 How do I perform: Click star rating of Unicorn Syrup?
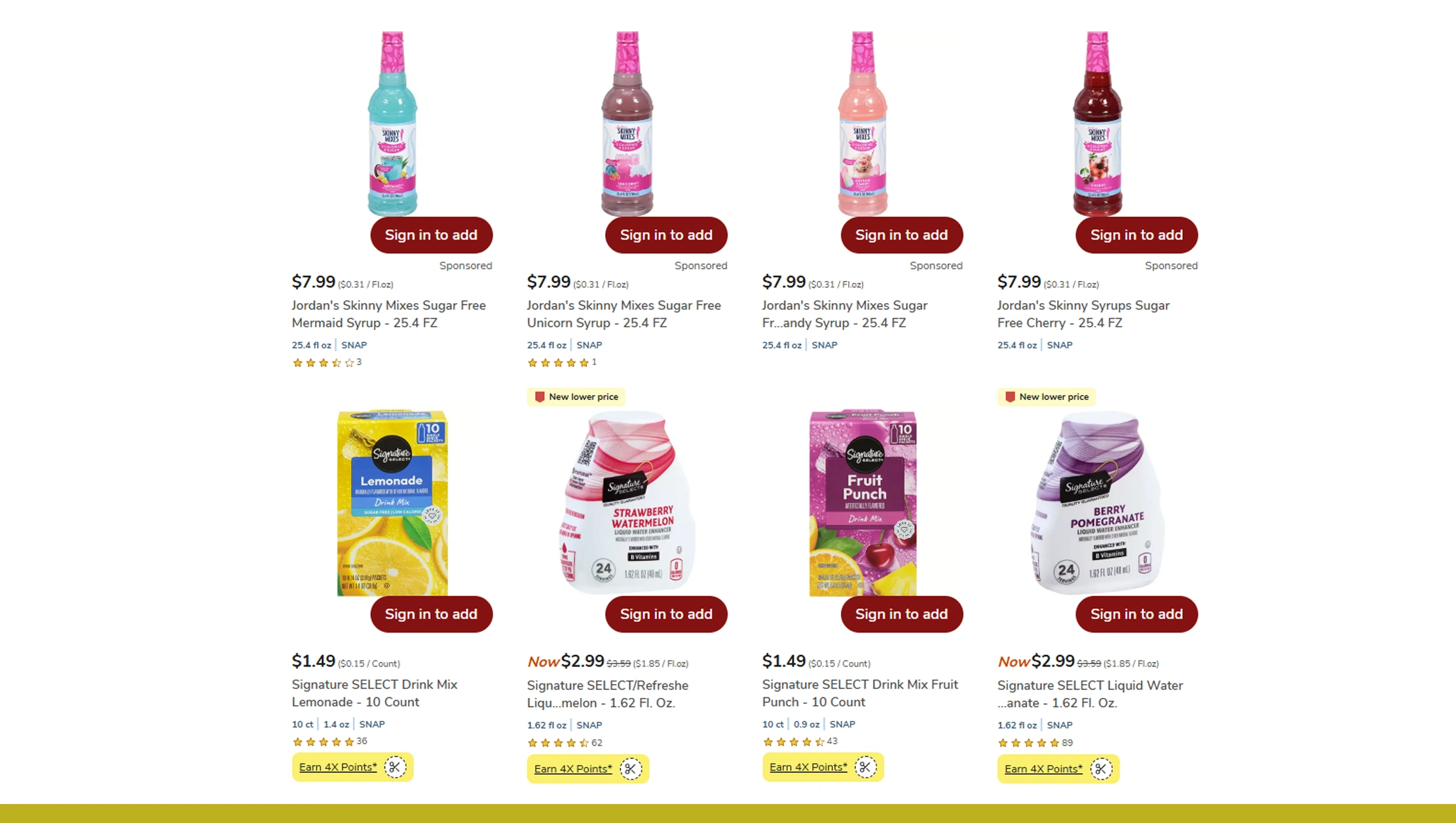pos(558,363)
